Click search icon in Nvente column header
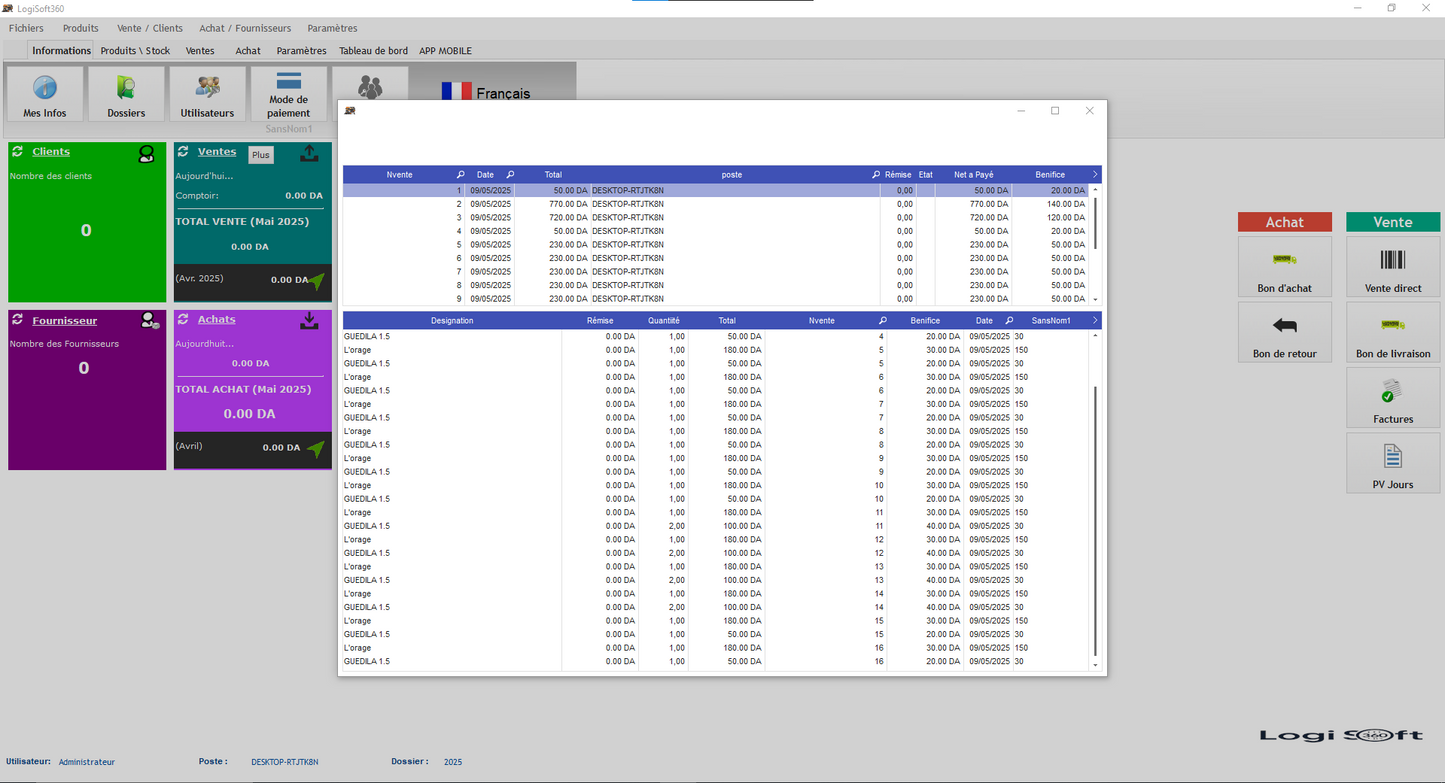This screenshot has width=1445, height=783. (x=461, y=175)
